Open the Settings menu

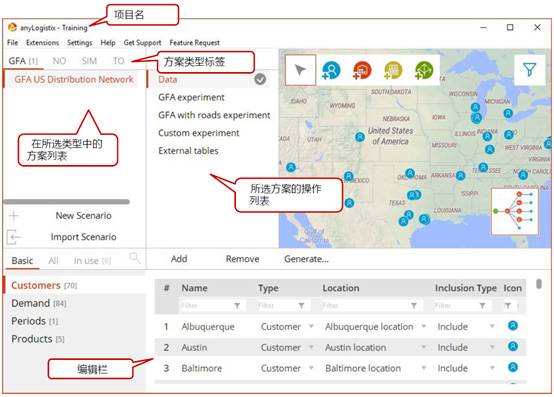pos(79,43)
